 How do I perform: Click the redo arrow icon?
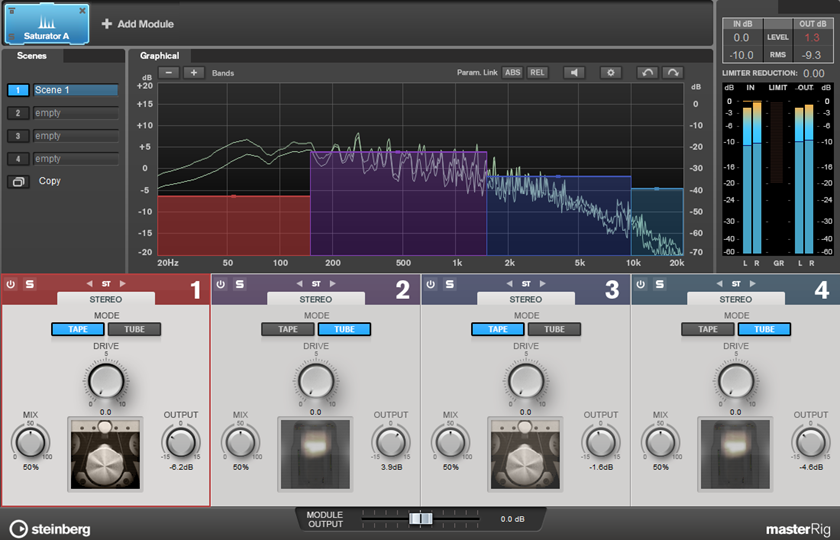(x=673, y=73)
